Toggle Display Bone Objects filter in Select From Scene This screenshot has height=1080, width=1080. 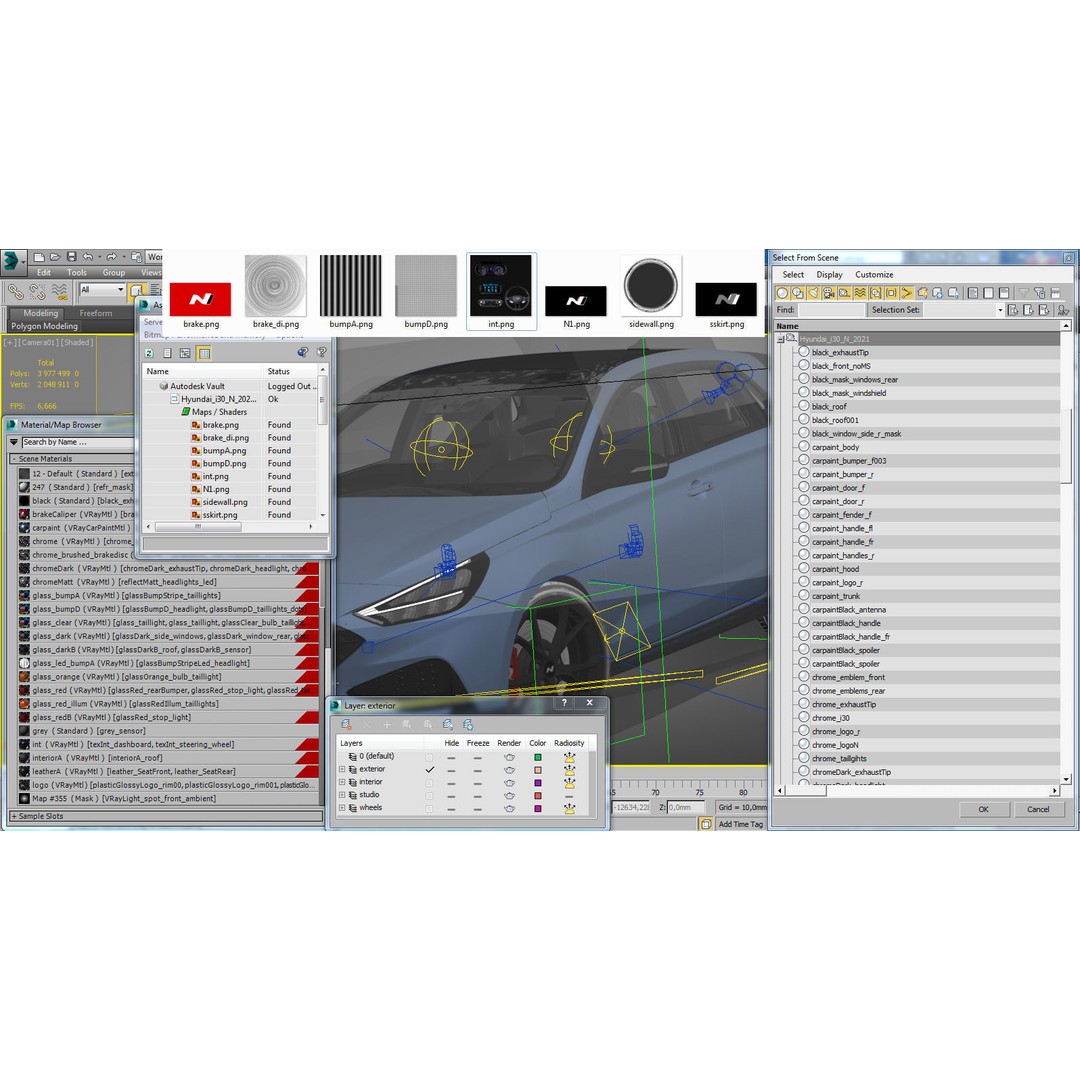pos(907,293)
